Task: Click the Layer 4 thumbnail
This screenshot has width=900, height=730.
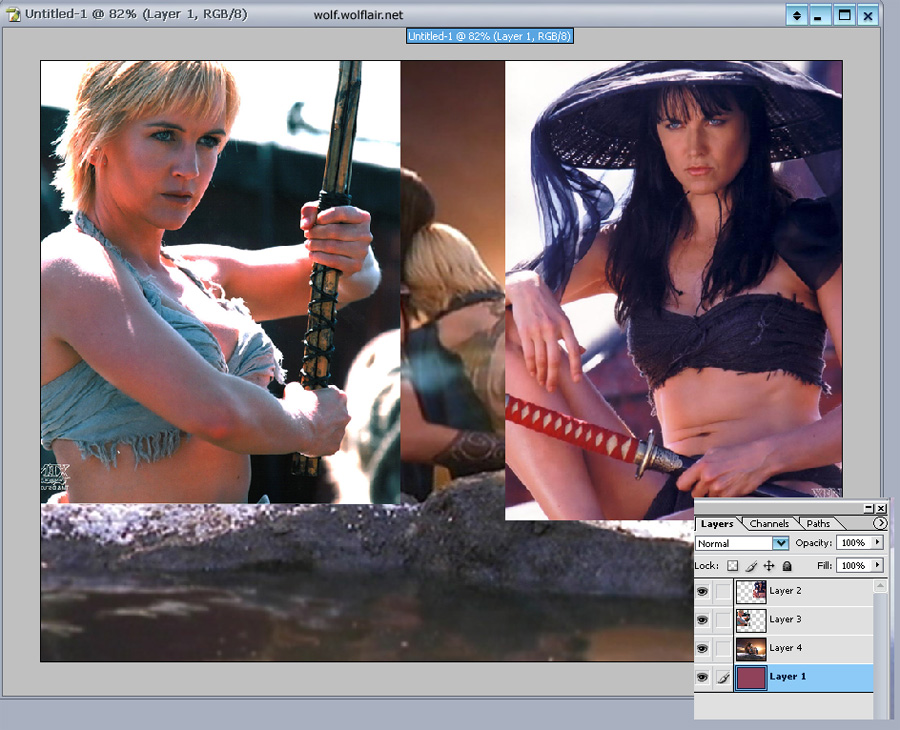Action: click(751, 649)
